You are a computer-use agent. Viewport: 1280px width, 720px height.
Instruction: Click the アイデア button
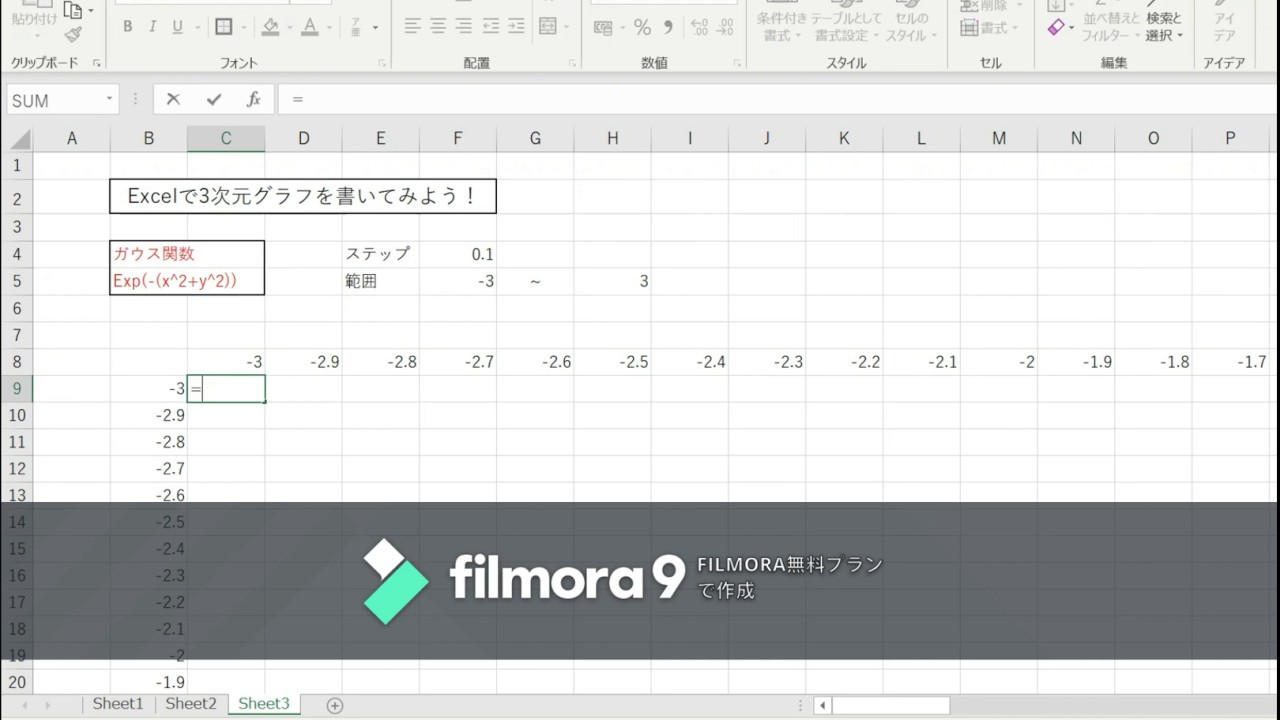(x=1224, y=22)
